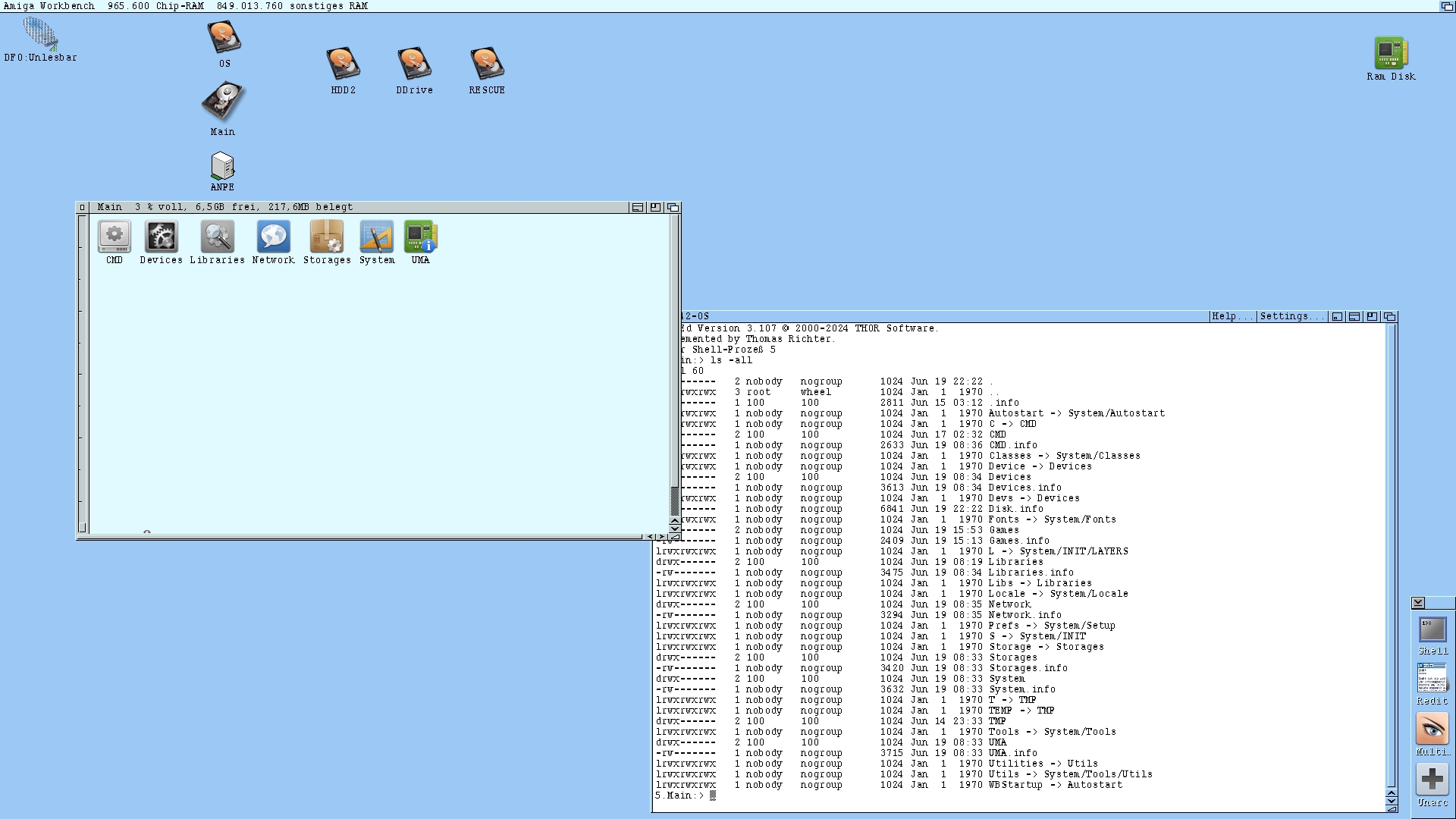Viewport: 1456px width, 819px height.
Task: Select the ANPE server icon
Action: click(222, 166)
